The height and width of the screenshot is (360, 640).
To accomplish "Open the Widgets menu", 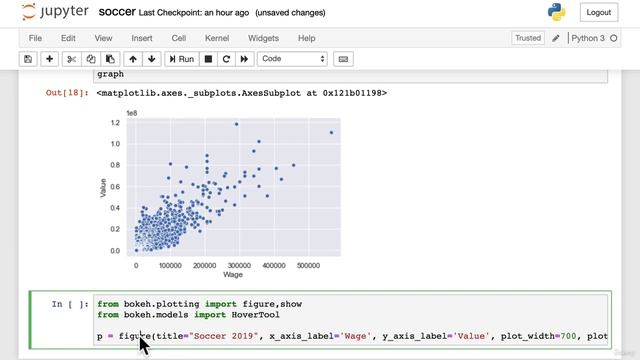I will pyautogui.click(x=263, y=38).
